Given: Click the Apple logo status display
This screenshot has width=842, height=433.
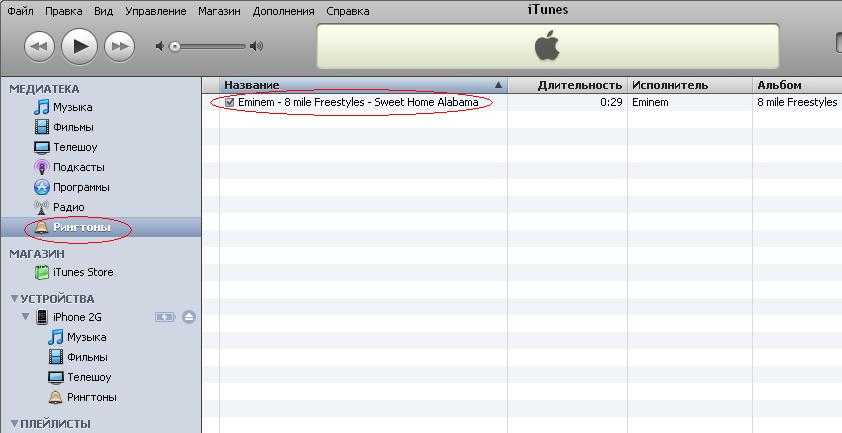Looking at the screenshot, I should coord(547,46).
